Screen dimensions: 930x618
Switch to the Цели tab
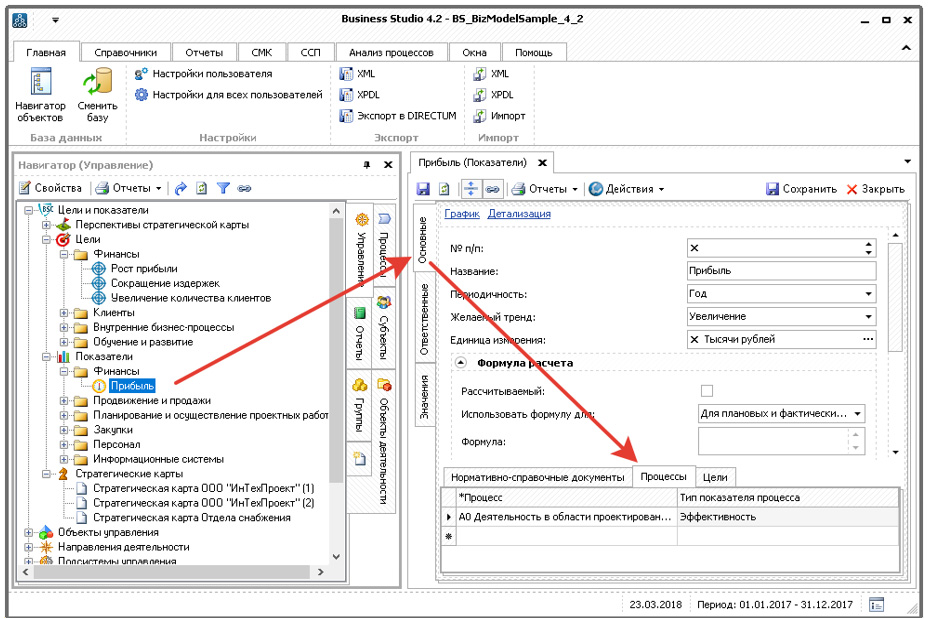[714, 477]
